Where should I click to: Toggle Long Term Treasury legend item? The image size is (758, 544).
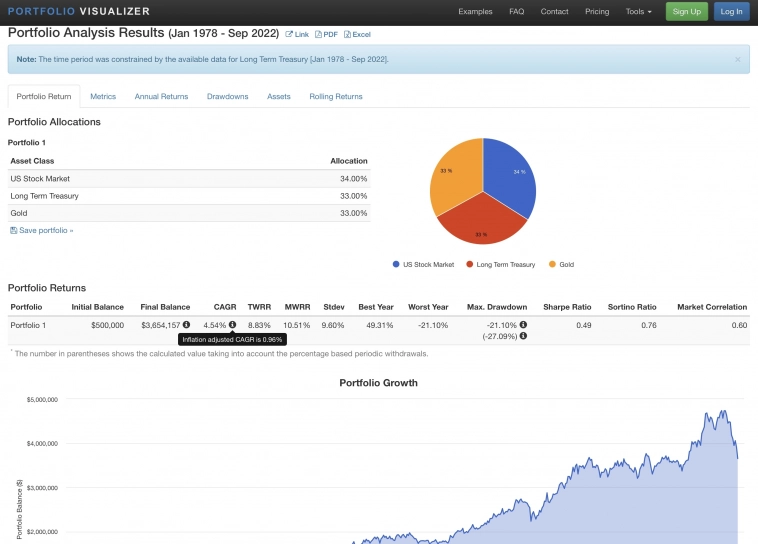click(500, 265)
